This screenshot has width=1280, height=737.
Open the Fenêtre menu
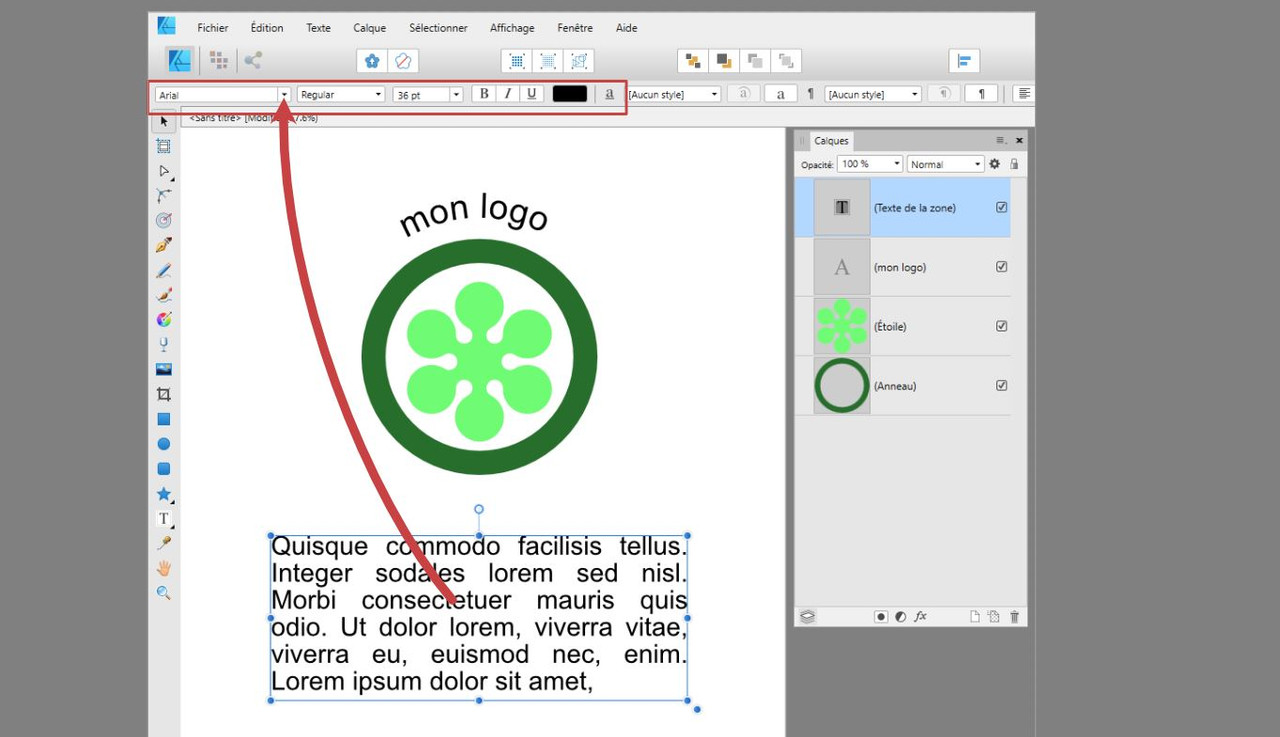pyautogui.click(x=575, y=28)
